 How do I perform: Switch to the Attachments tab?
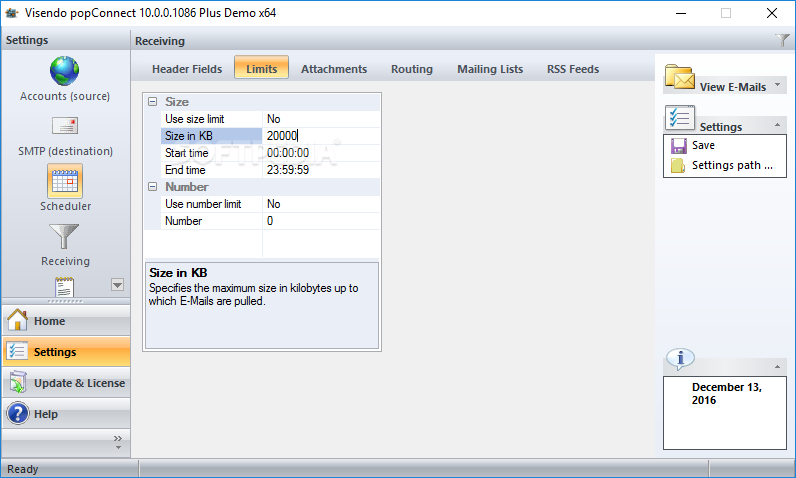point(334,69)
